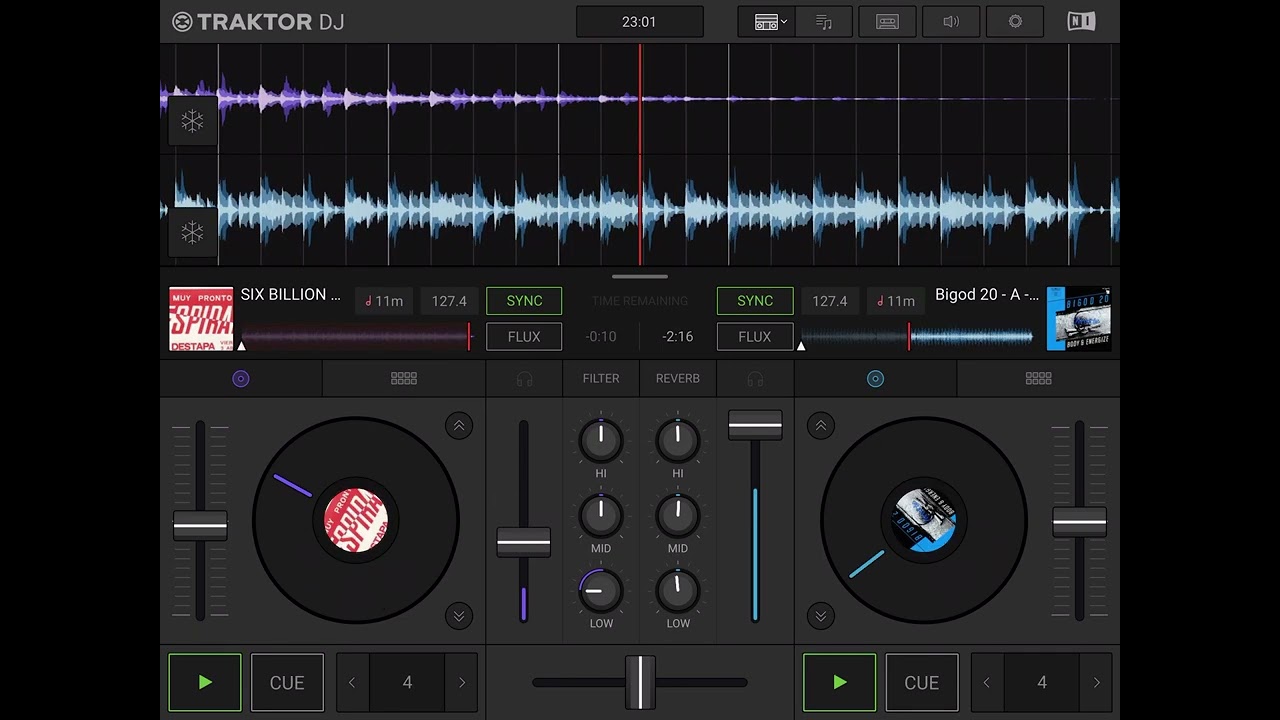Activate the right deck 4-beat loop
Image resolution: width=1280 pixels, height=720 pixels.
tap(1042, 682)
